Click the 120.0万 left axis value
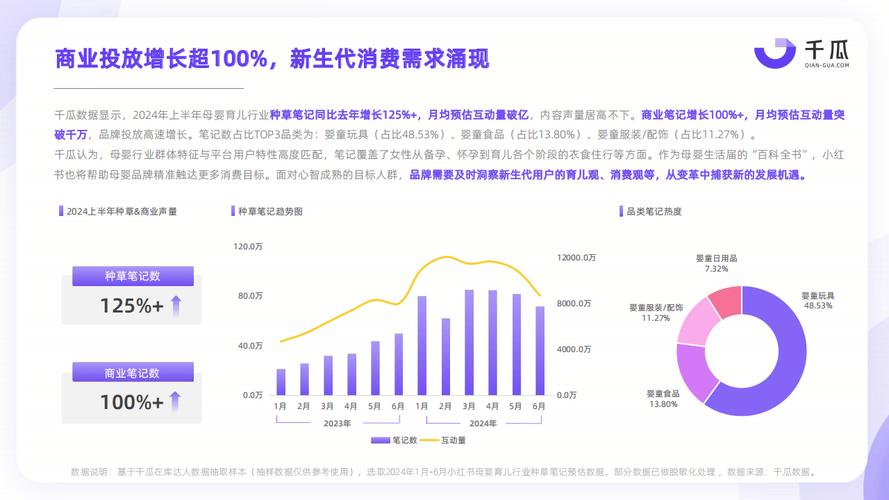Image resolution: width=889 pixels, height=500 pixels. pyautogui.click(x=248, y=247)
